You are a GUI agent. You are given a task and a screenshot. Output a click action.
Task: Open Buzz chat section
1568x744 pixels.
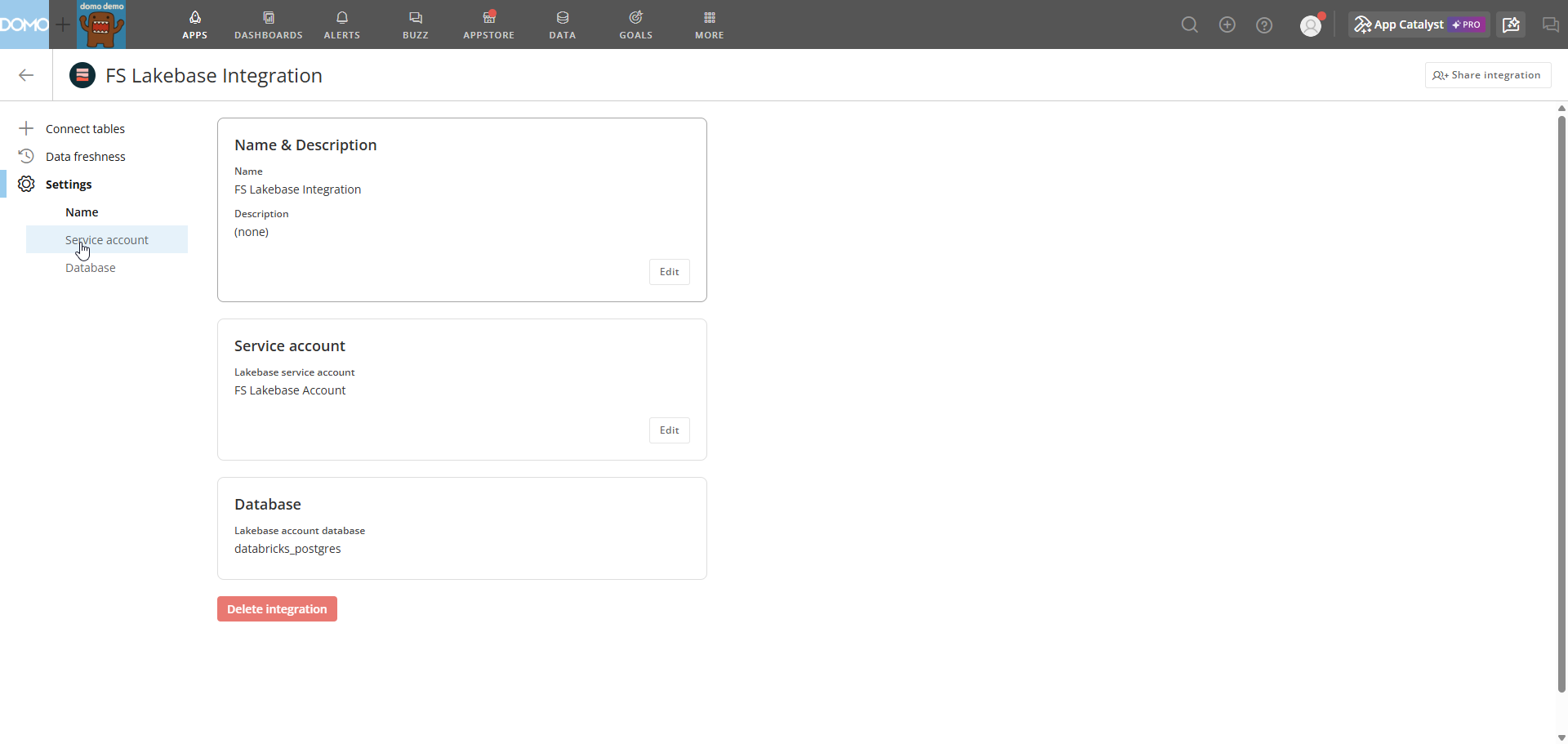[416, 25]
